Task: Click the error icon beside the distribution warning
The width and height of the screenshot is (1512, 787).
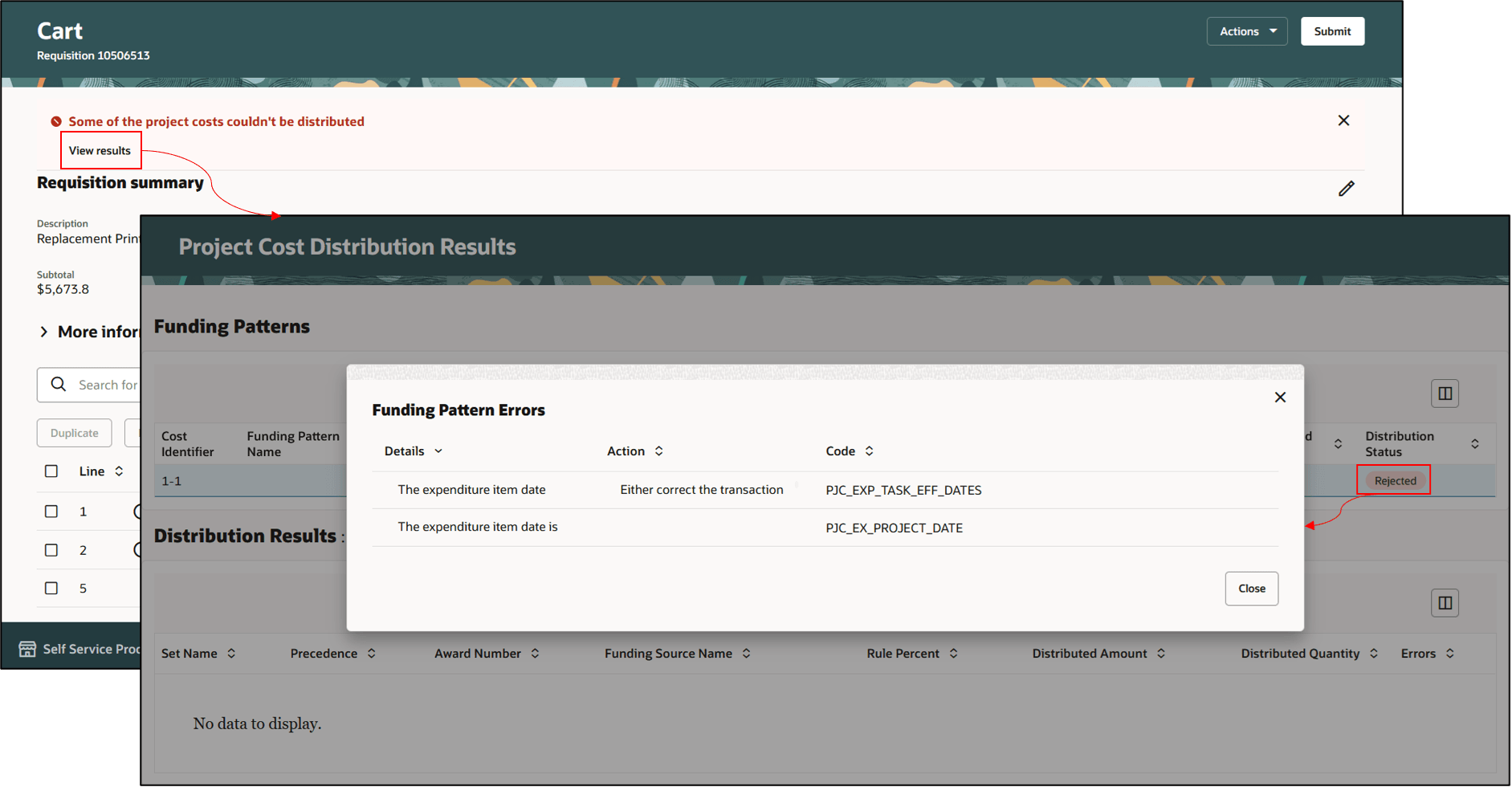Action: pos(55,121)
